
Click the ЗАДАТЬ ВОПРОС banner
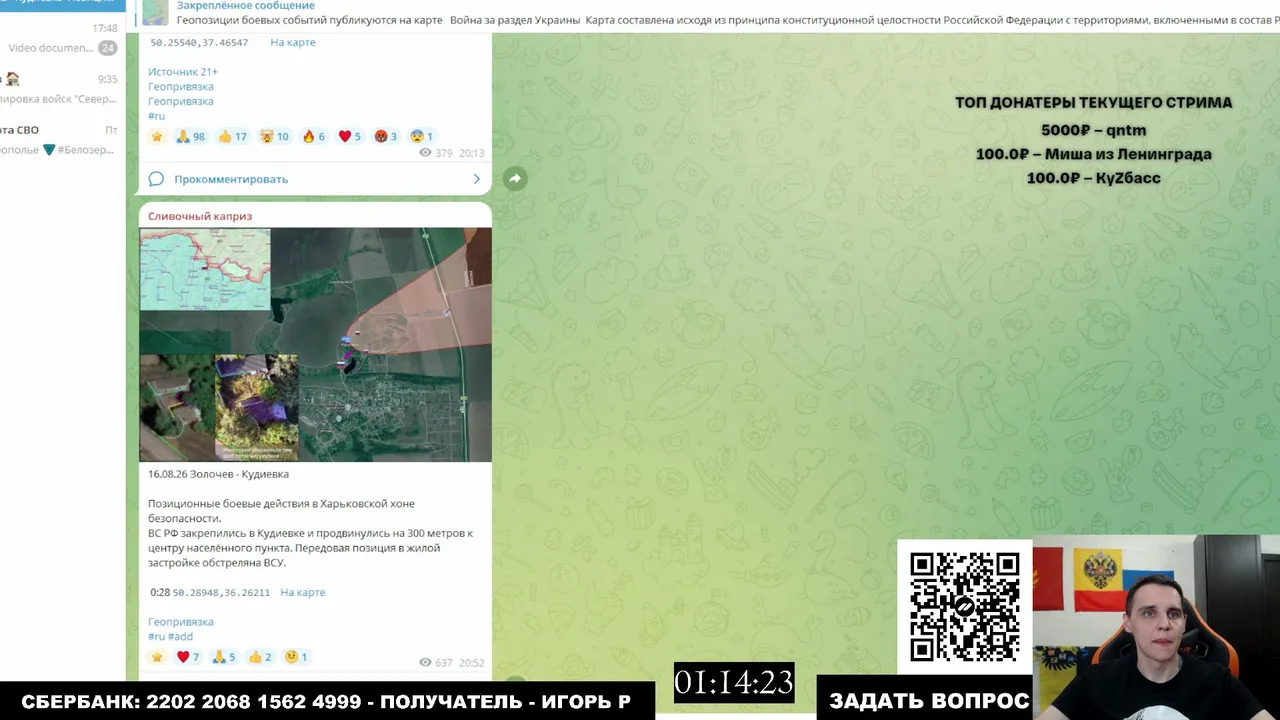[929, 701]
